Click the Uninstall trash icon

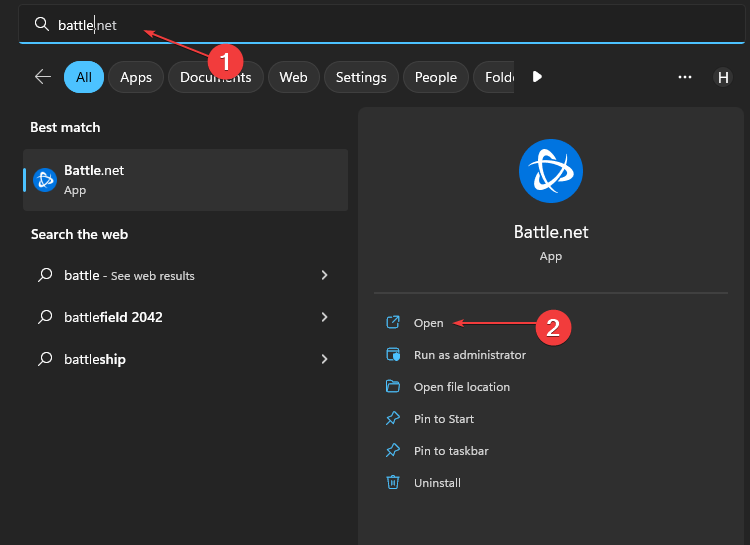click(393, 482)
